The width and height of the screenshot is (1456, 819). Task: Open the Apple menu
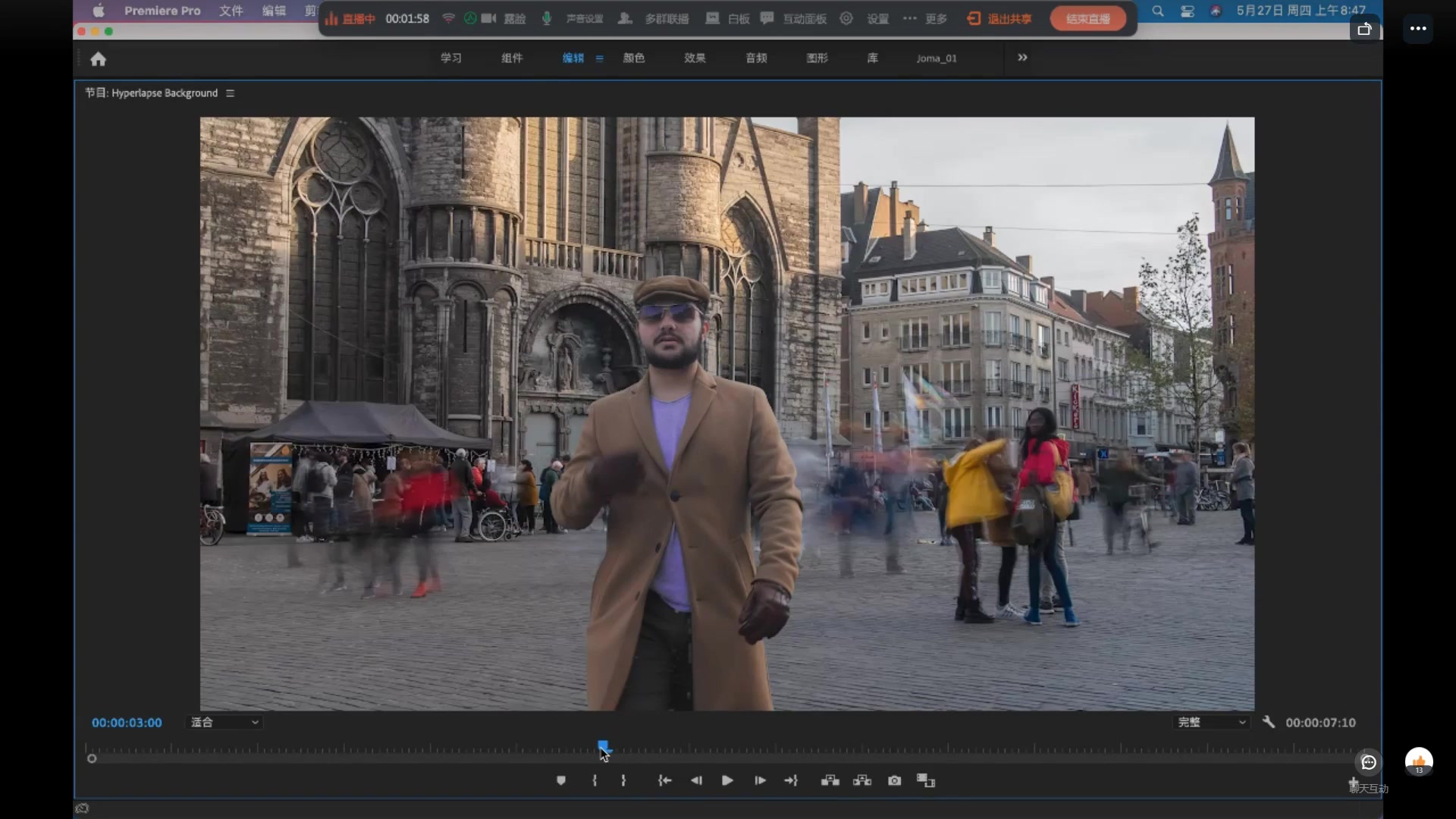coord(99,11)
